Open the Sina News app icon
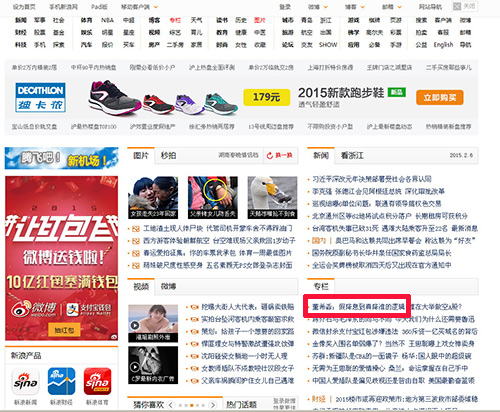 [x=25, y=382]
